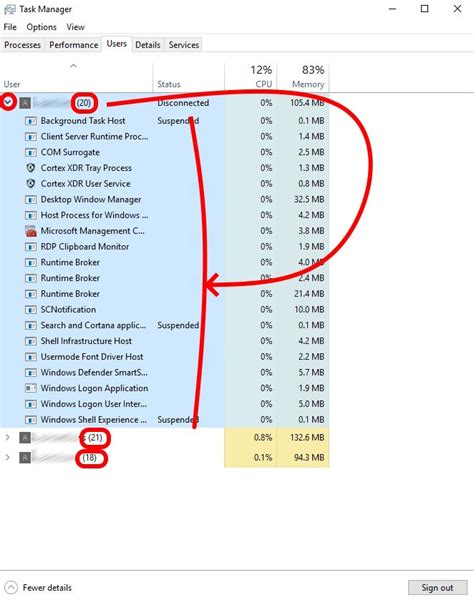Screen dimensions: 474x605
Task: Click the Windows Logon User Interface icon
Action: pyautogui.click(x=30, y=404)
